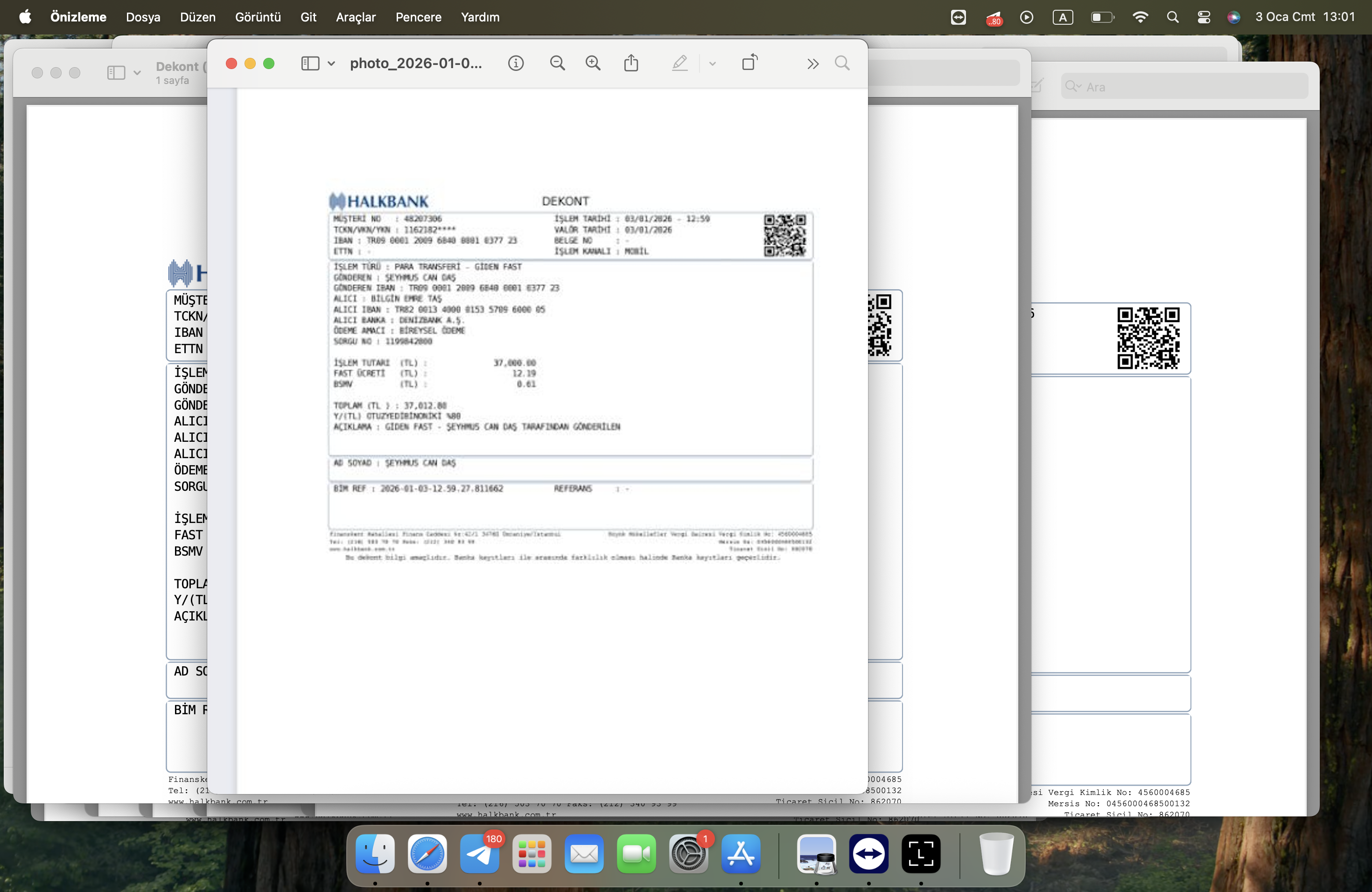The image size is (1372, 892).
Task: Launch Siri from the menu bar
Action: click(x=1234, y=17)
